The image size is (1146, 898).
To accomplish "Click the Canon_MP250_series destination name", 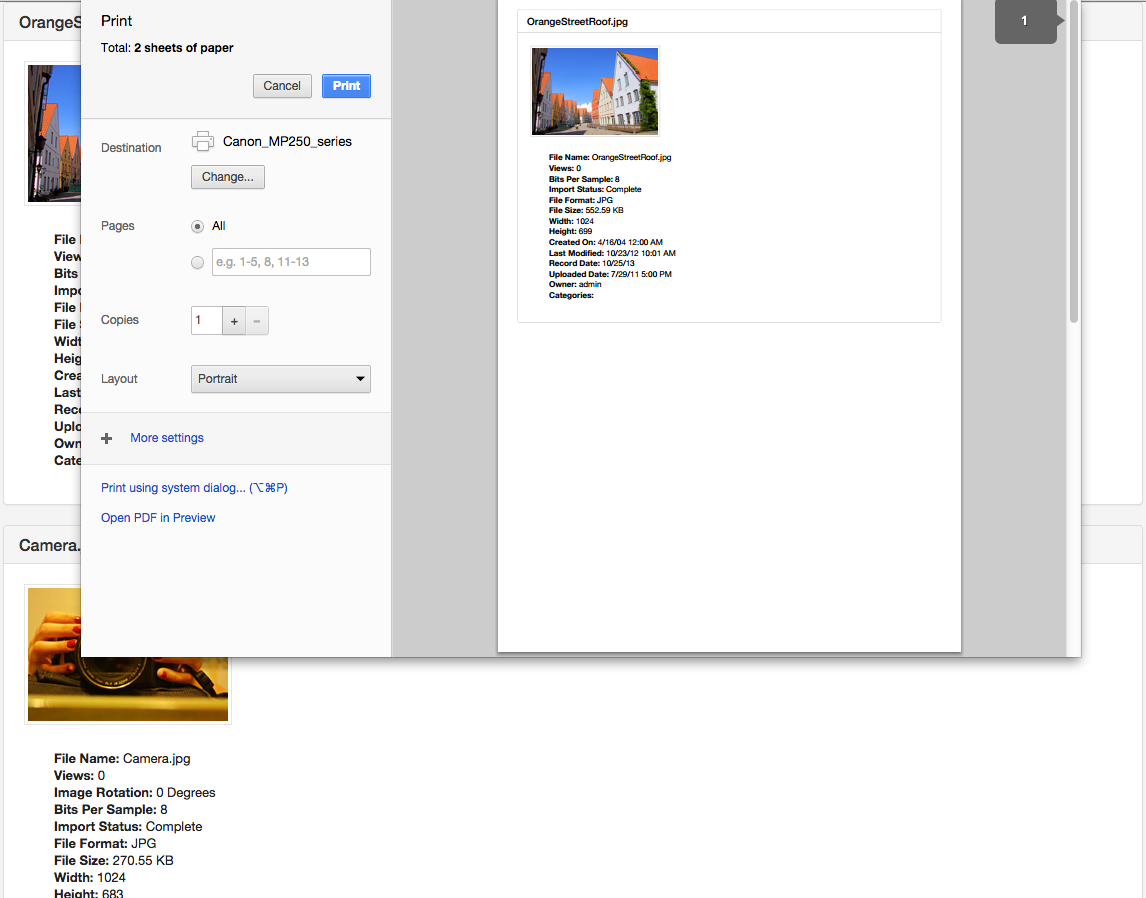I will click(287, 142).
